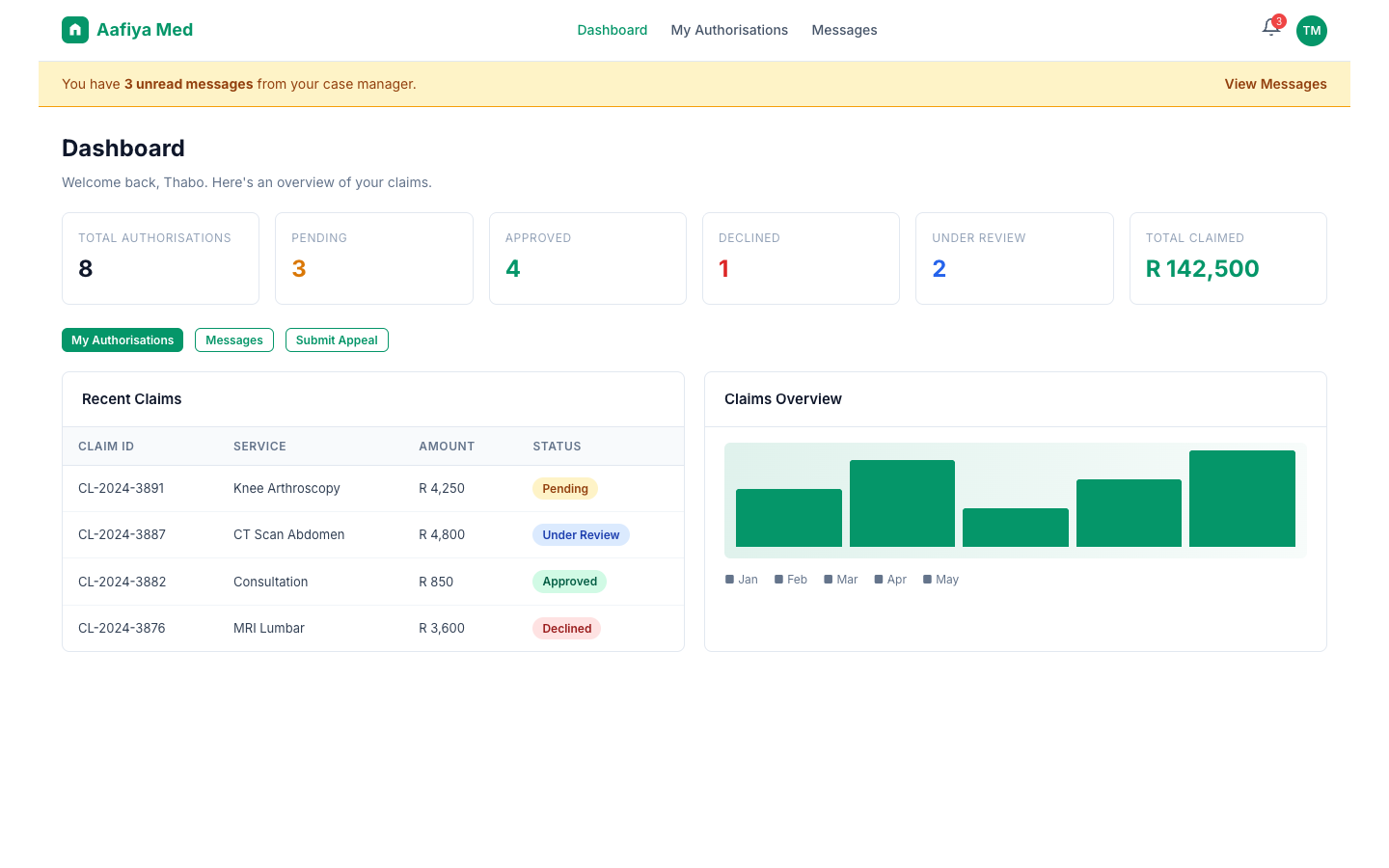
Task: Click the Recent Claims panel heading
Action: point(132,399)
